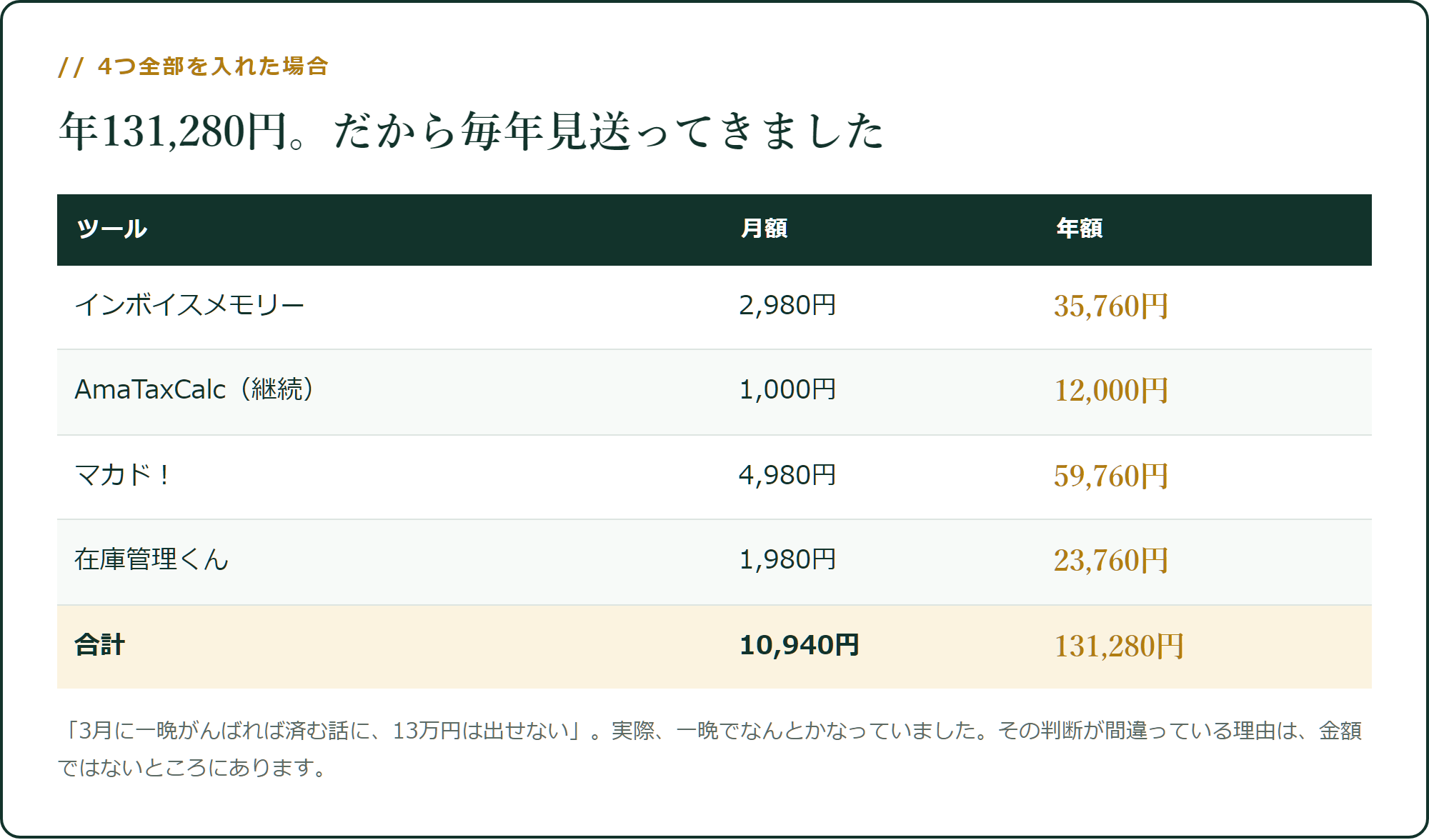The height and width of the screenshot is (840, 1429).
Task: Click the monthly total '10,940円'
Action: [x=799, y=646]
